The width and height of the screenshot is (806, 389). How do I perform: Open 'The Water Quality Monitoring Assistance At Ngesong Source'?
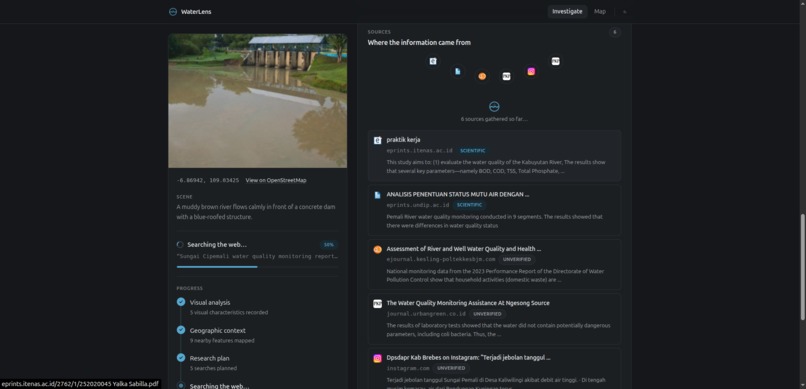coord(468,303)
